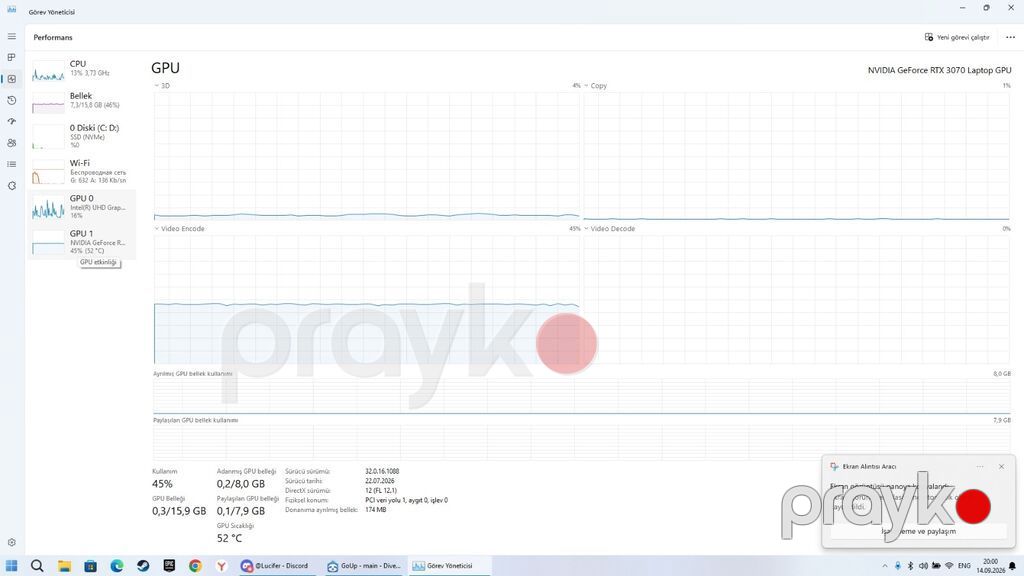This screenshot has width=1024, height=576.
Task: Click the dedicated GPU memory usage graph
Action: pyautogui.click(x=582, y=396)
